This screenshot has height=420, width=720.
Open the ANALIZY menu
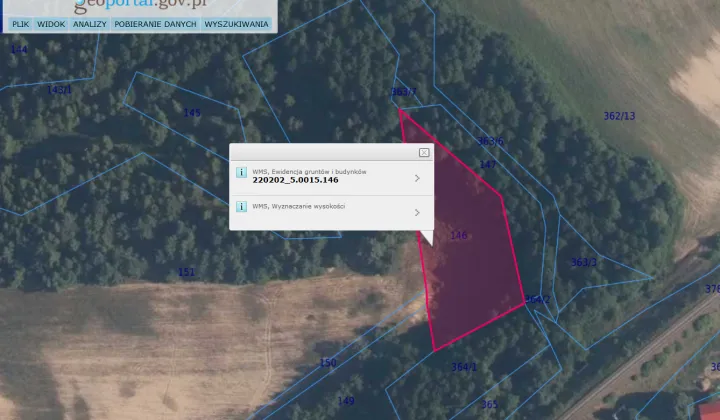90,24
